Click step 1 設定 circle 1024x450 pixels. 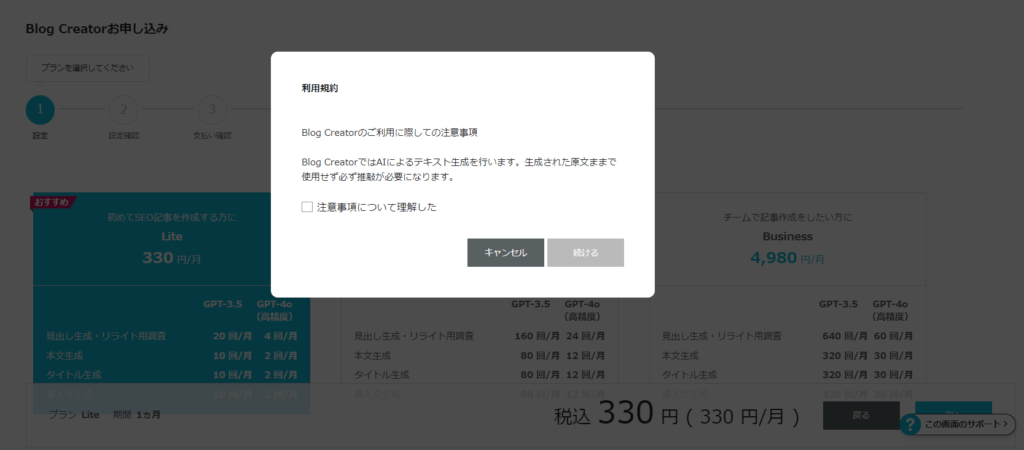[40, 109]
